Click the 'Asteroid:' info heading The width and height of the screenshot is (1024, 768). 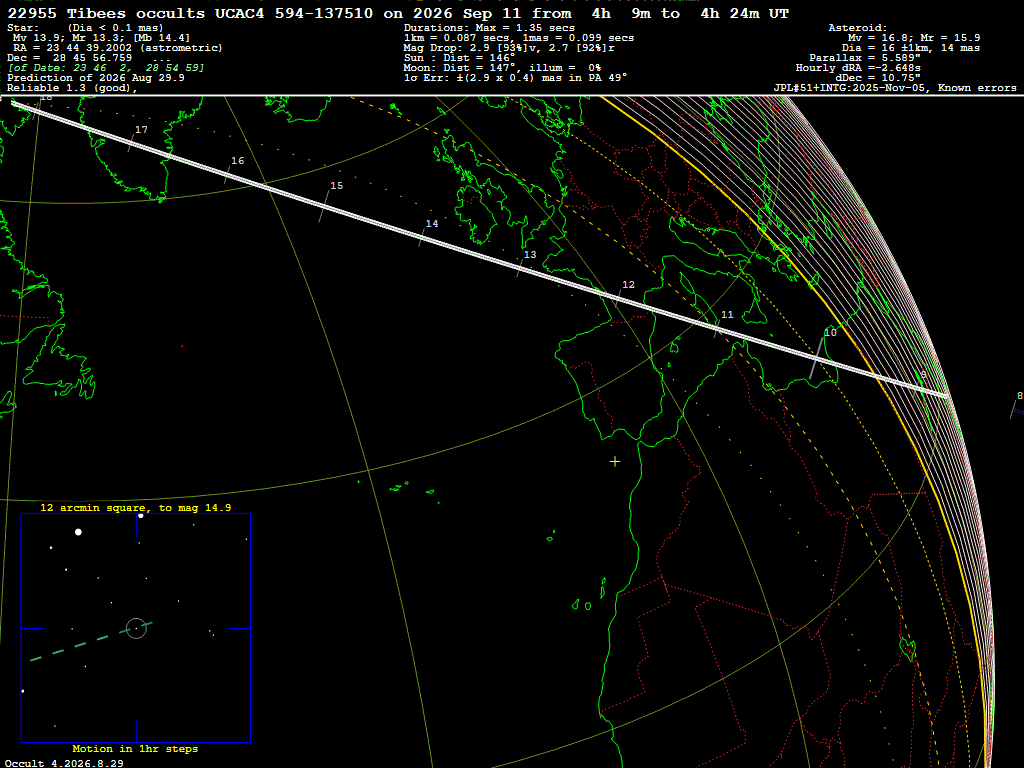pyautogui.click(x=857, y=28)
